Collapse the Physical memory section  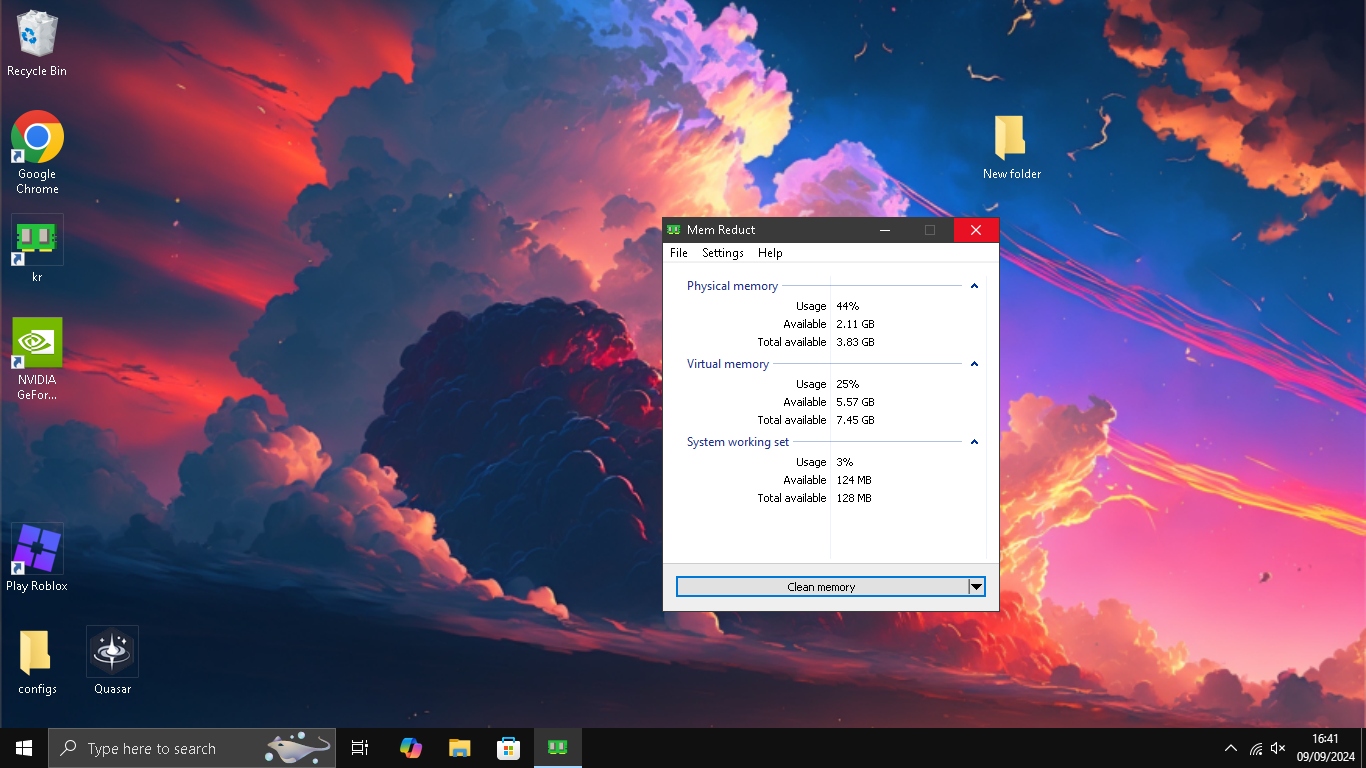974,286
